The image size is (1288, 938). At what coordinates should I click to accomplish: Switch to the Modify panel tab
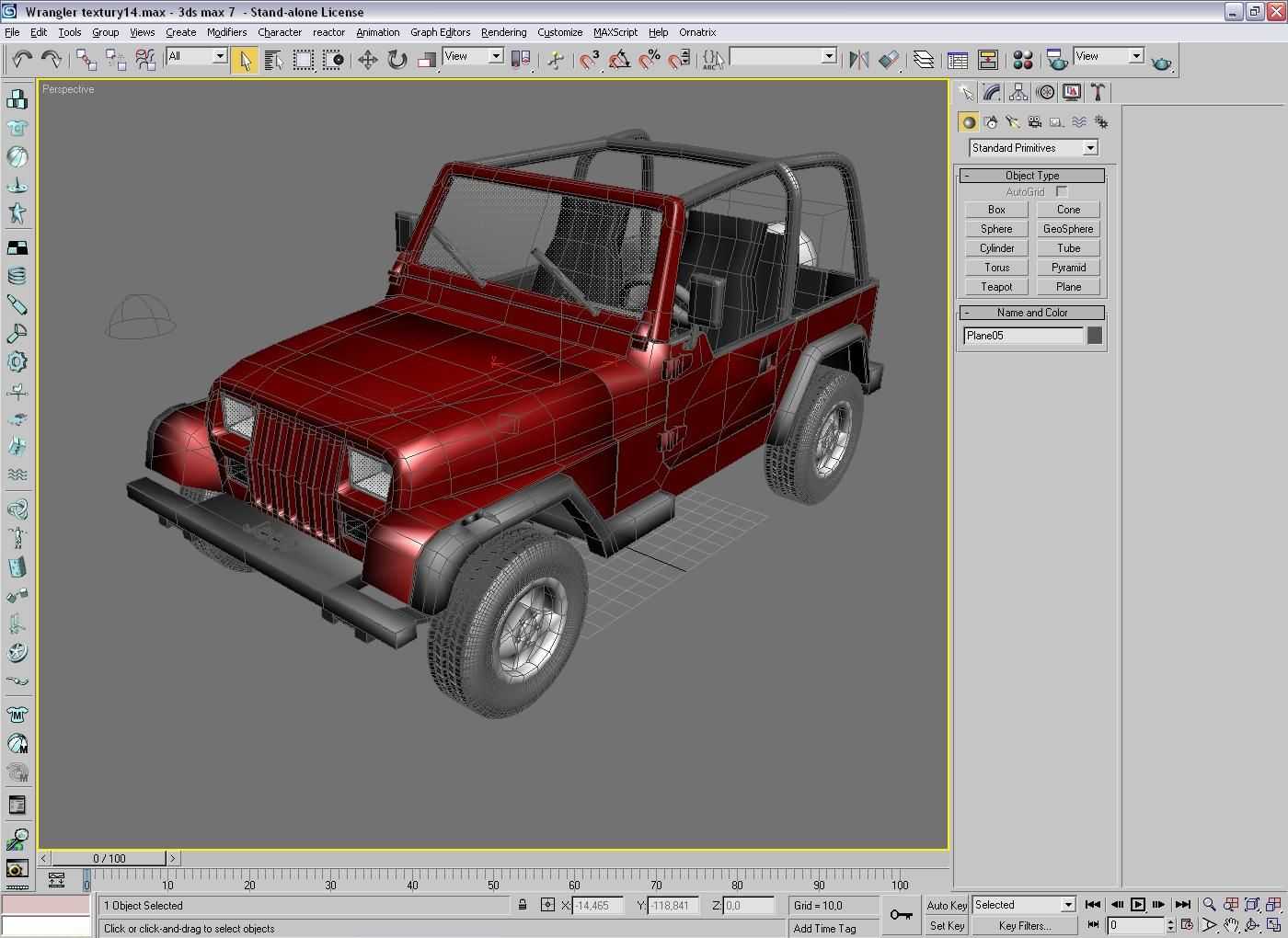(992, 92)
